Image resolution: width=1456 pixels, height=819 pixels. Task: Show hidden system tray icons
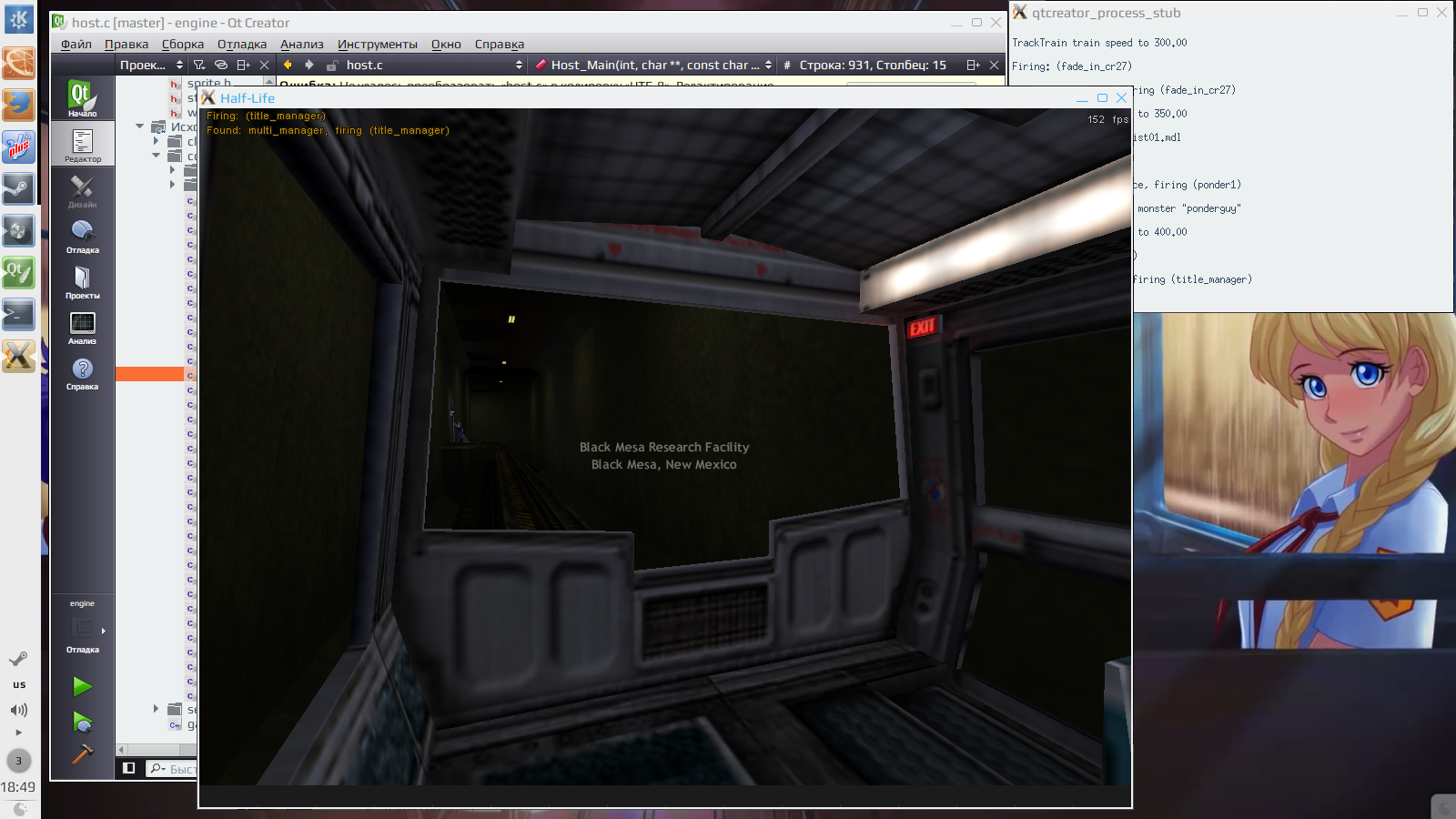19,732
